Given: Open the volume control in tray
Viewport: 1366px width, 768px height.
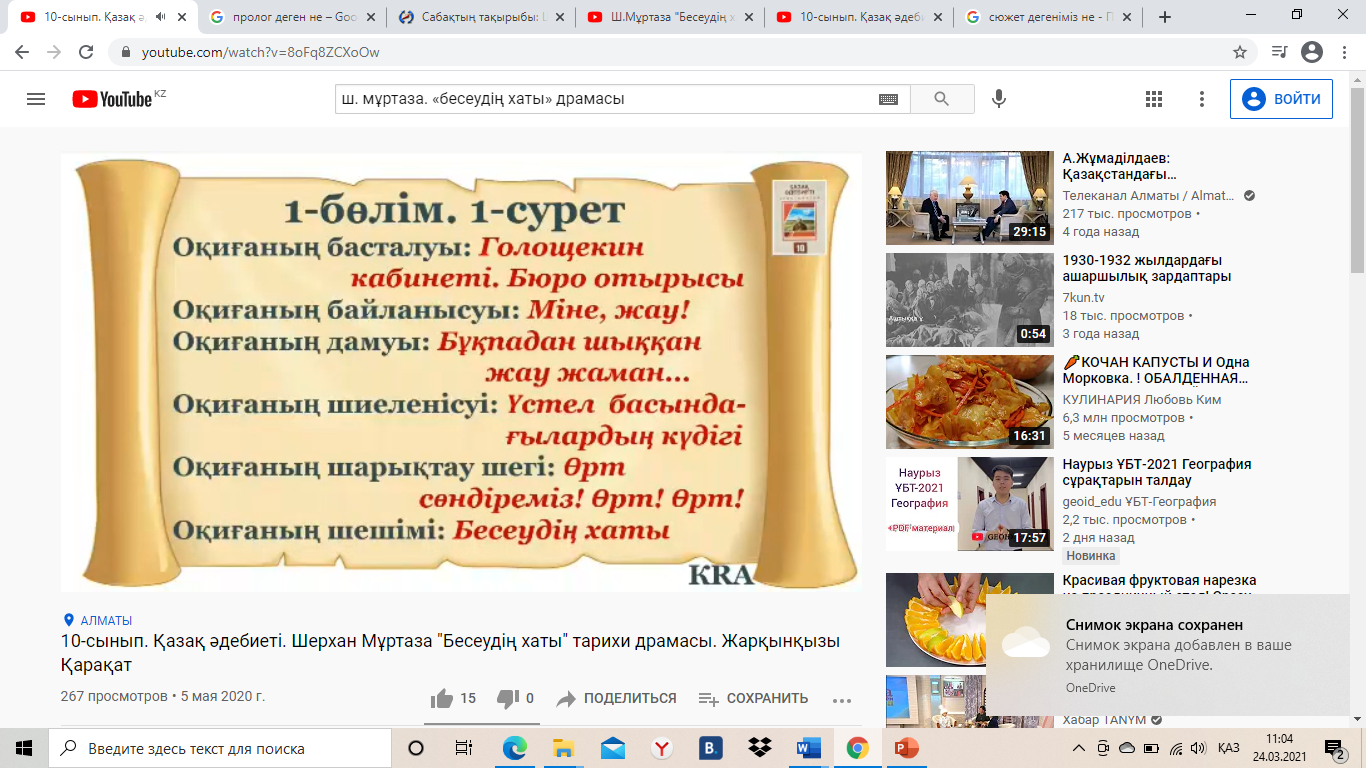Looking at the screenshot, I should 1198,748.
